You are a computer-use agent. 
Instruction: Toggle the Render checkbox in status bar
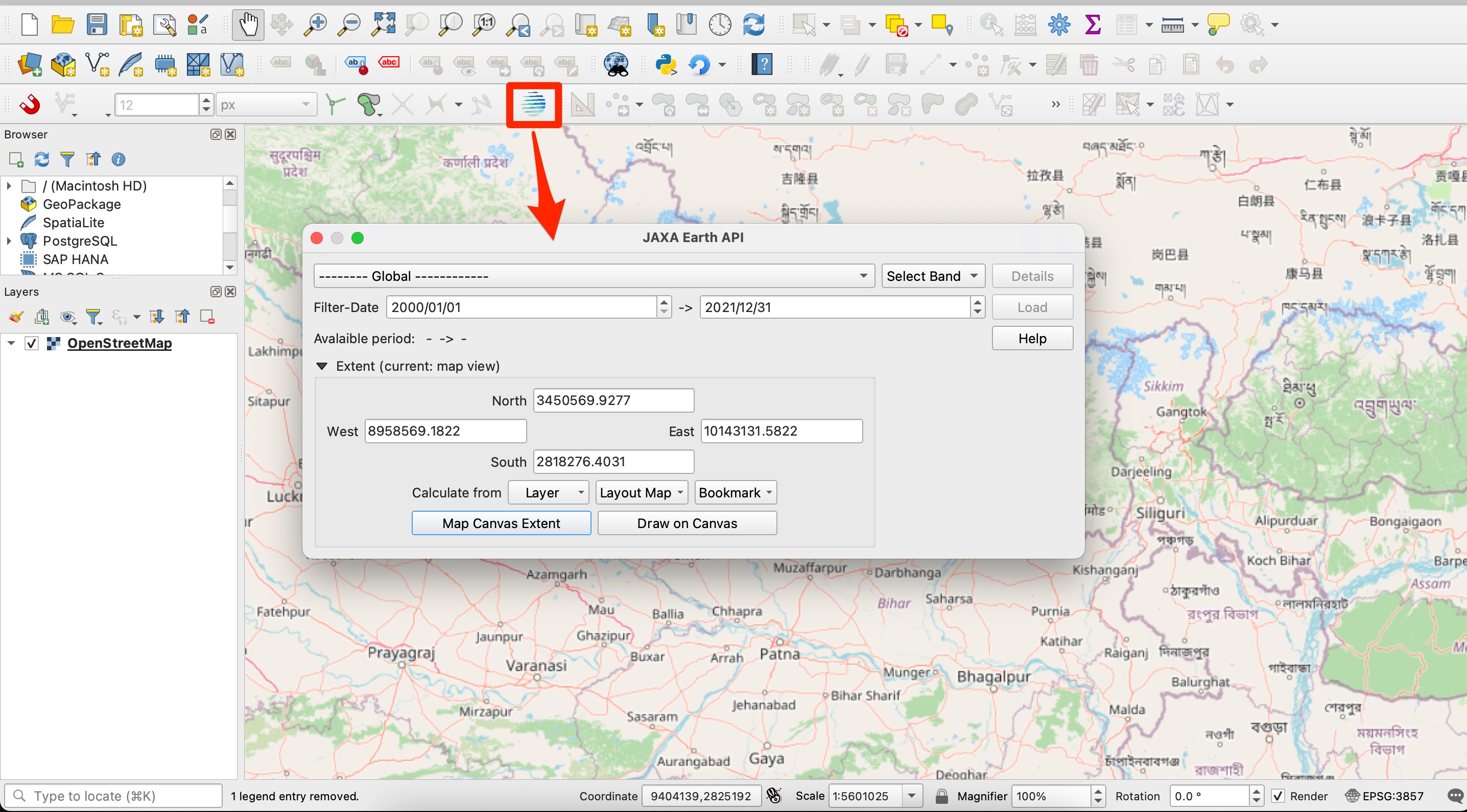pos(1277,796)
